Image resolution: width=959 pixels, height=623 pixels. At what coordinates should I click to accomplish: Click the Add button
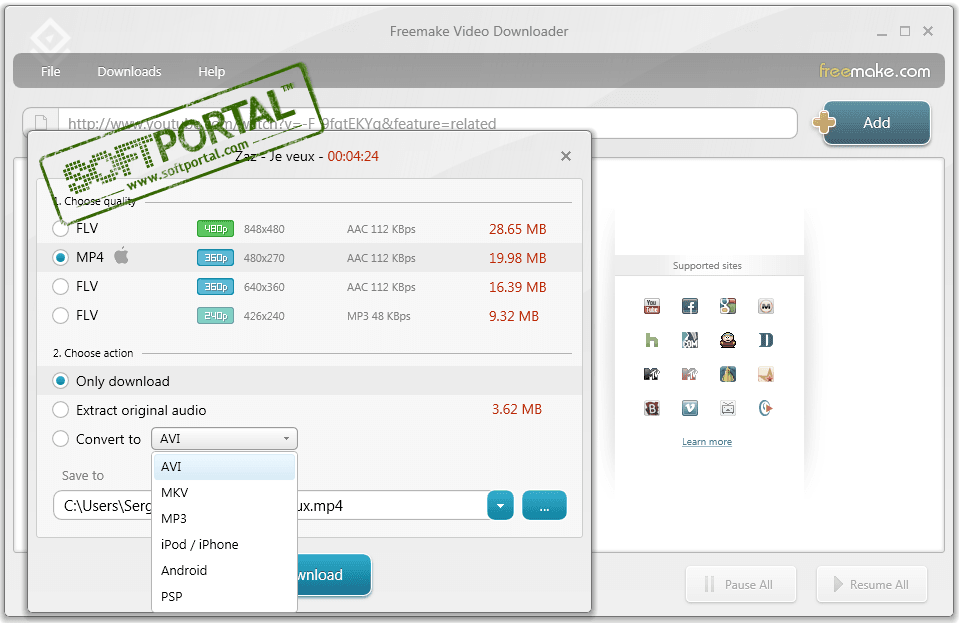pos(876,123)
